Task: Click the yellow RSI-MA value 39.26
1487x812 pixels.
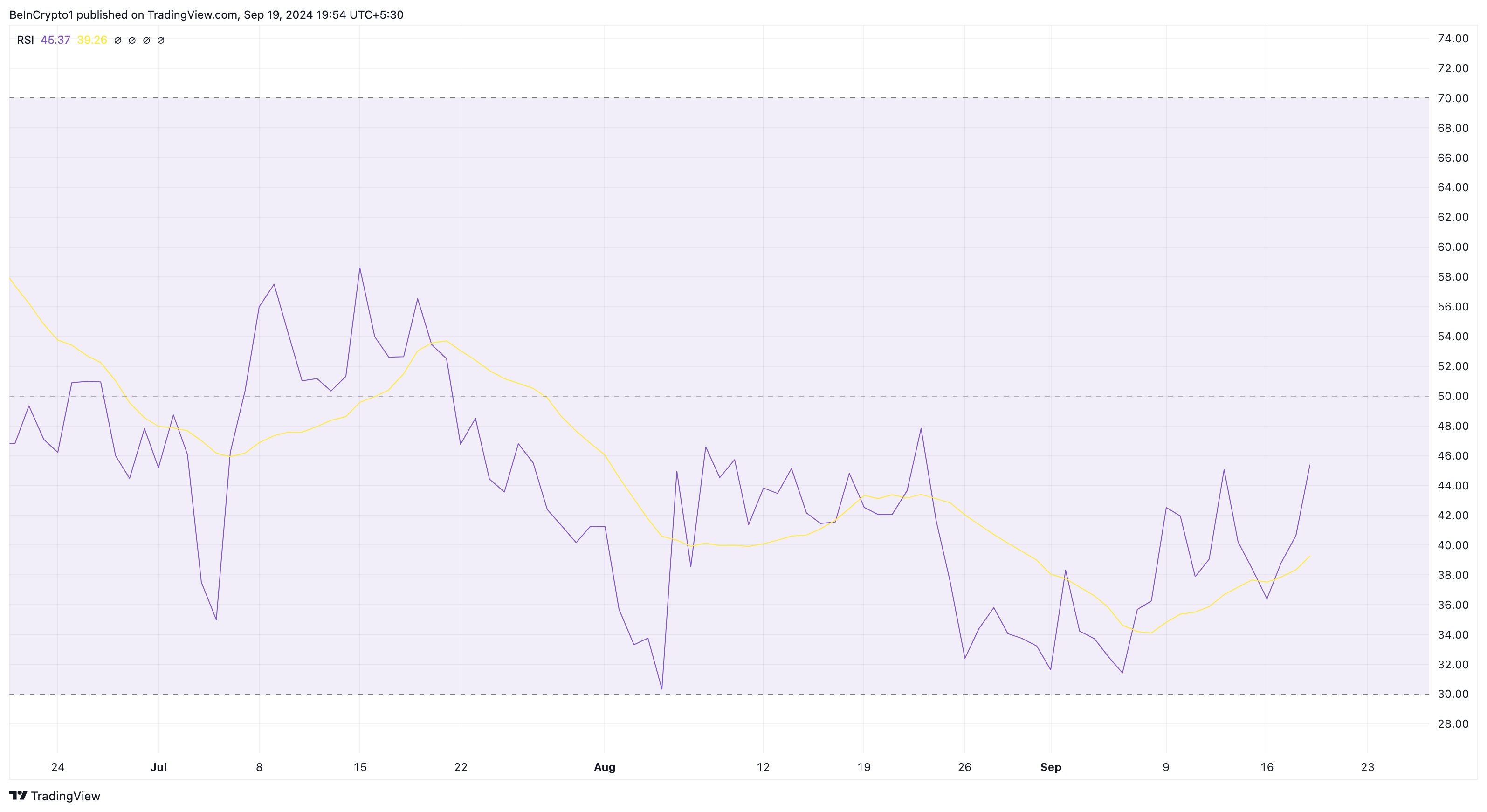Action: pos(92,40)
